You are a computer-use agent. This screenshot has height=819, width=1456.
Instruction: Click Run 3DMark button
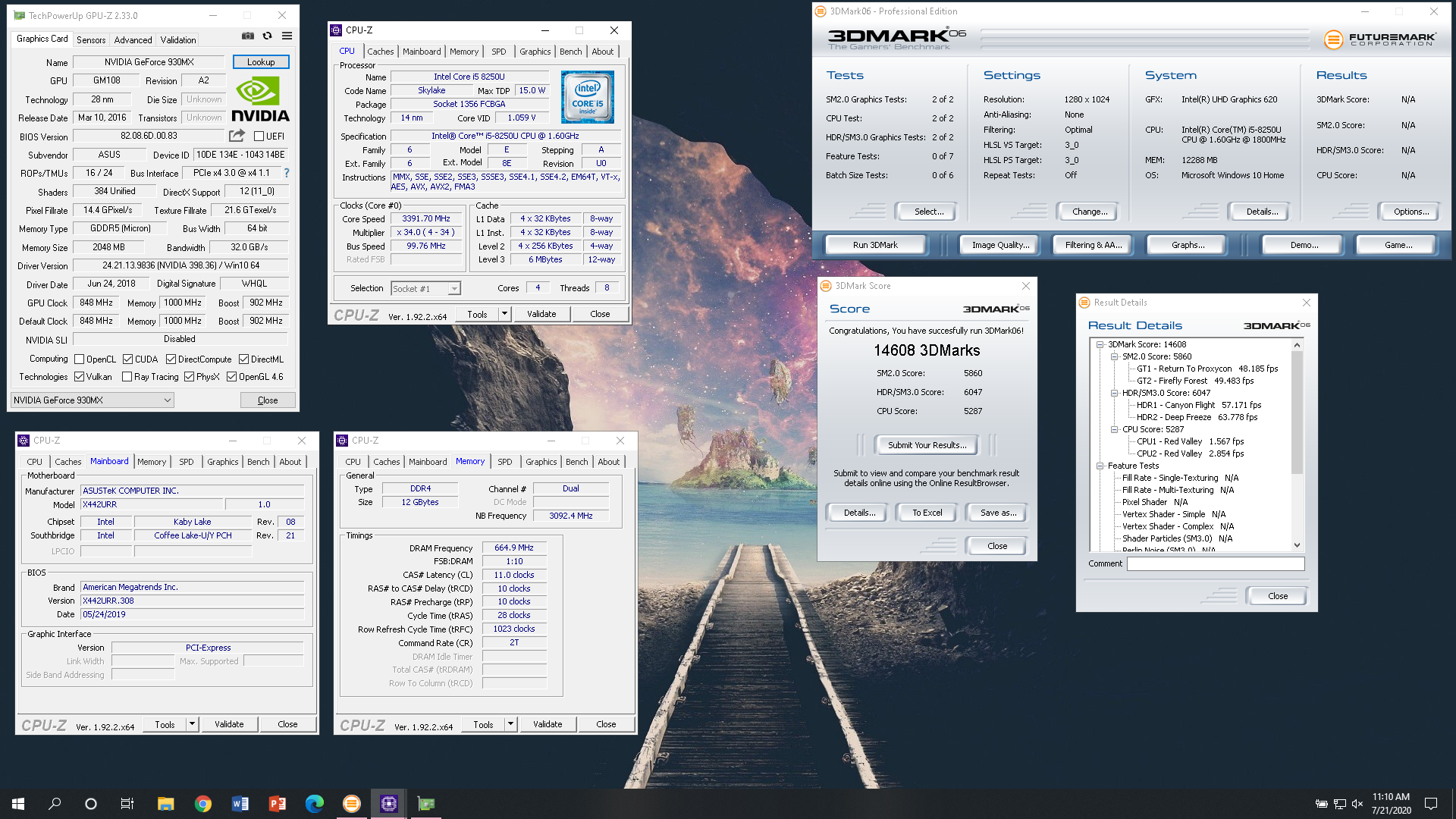[x=875, y=245]
